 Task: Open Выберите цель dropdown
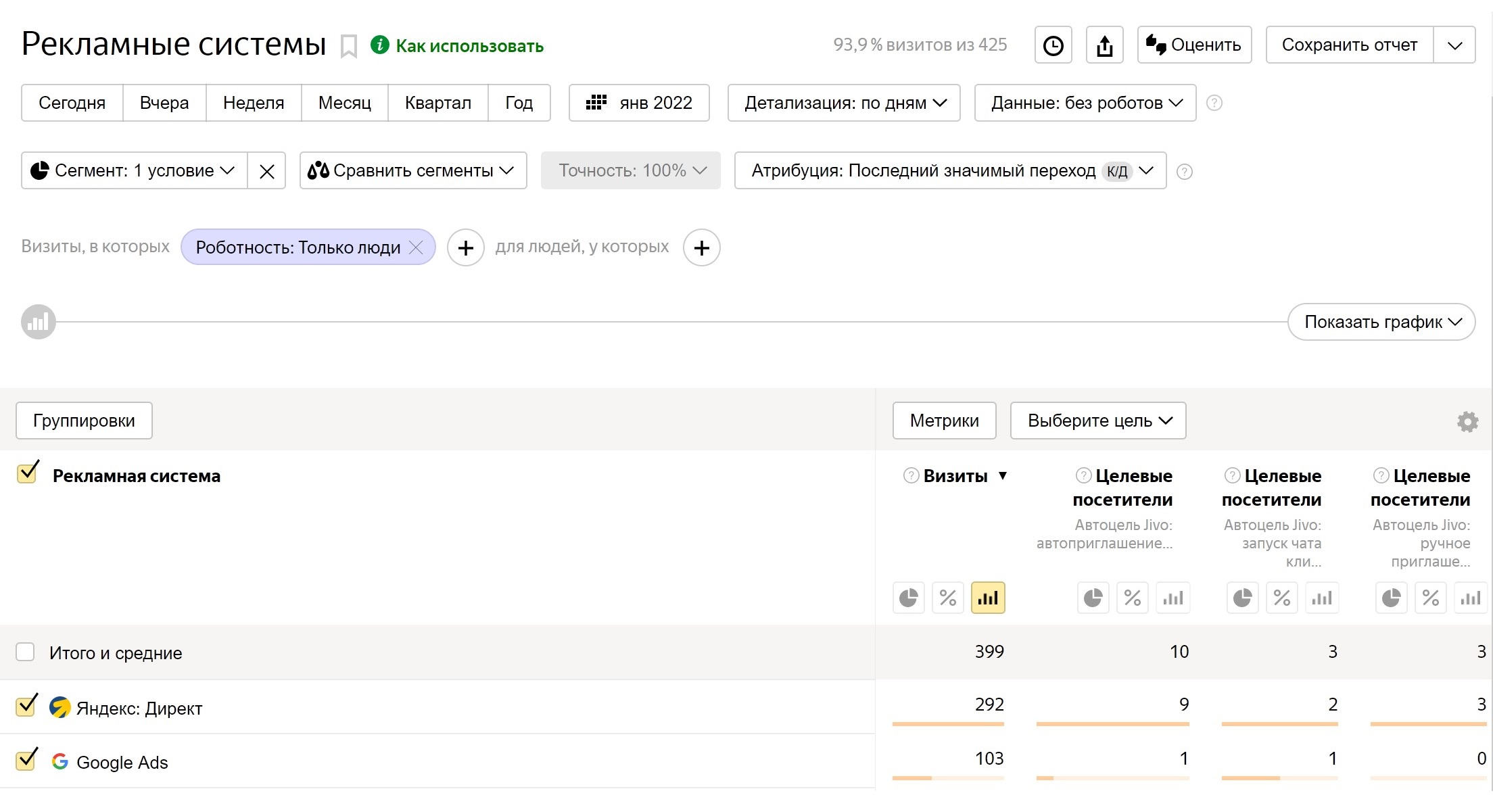coord(1098,421)
